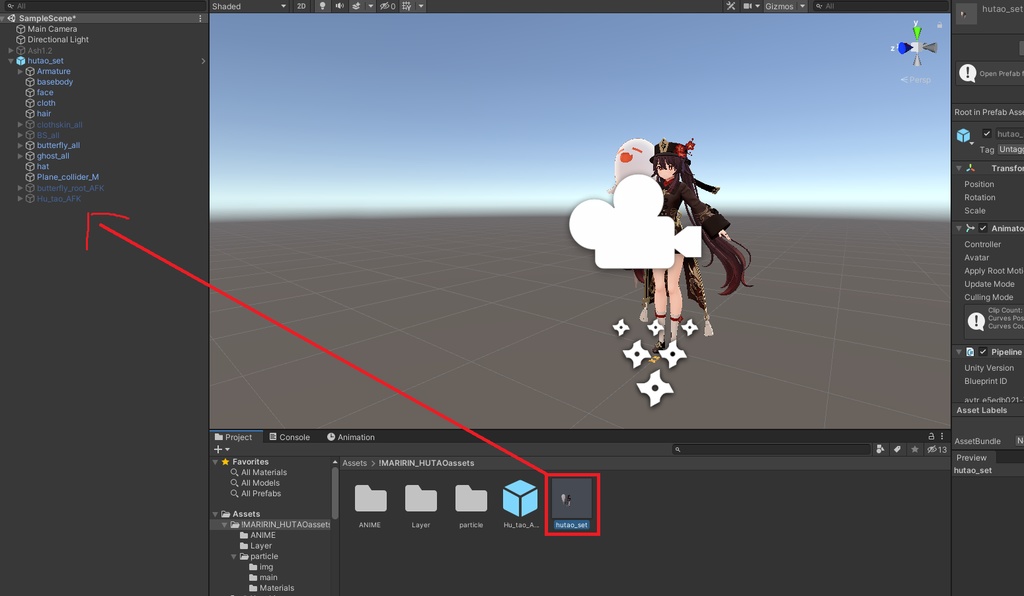The width and height of the screenshot is (1024, 596).
Task: Open the camera preview icon in toolbar
Action: point(748,6)
